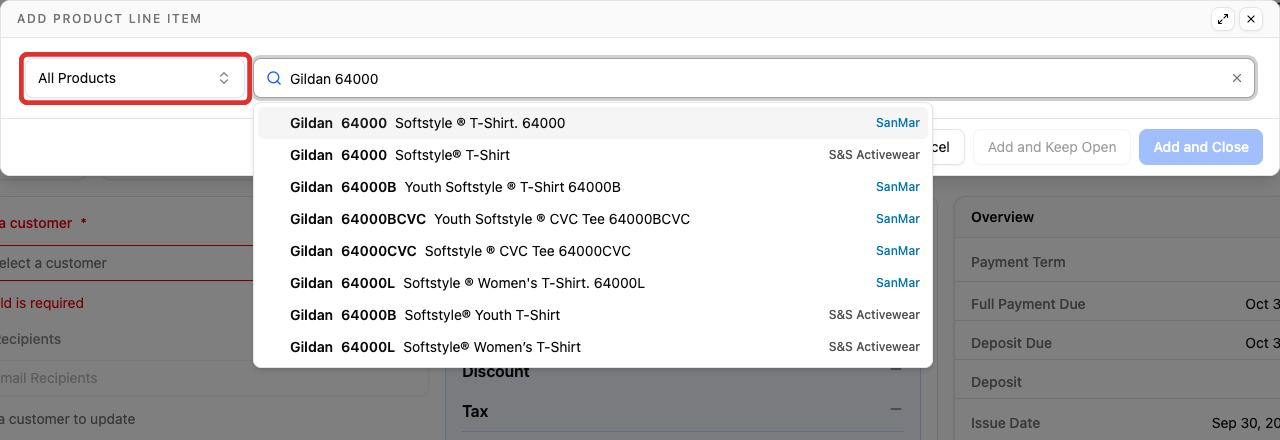Collapse the Discount section
Screen dimensions: 1280x440
pos(895,368)
